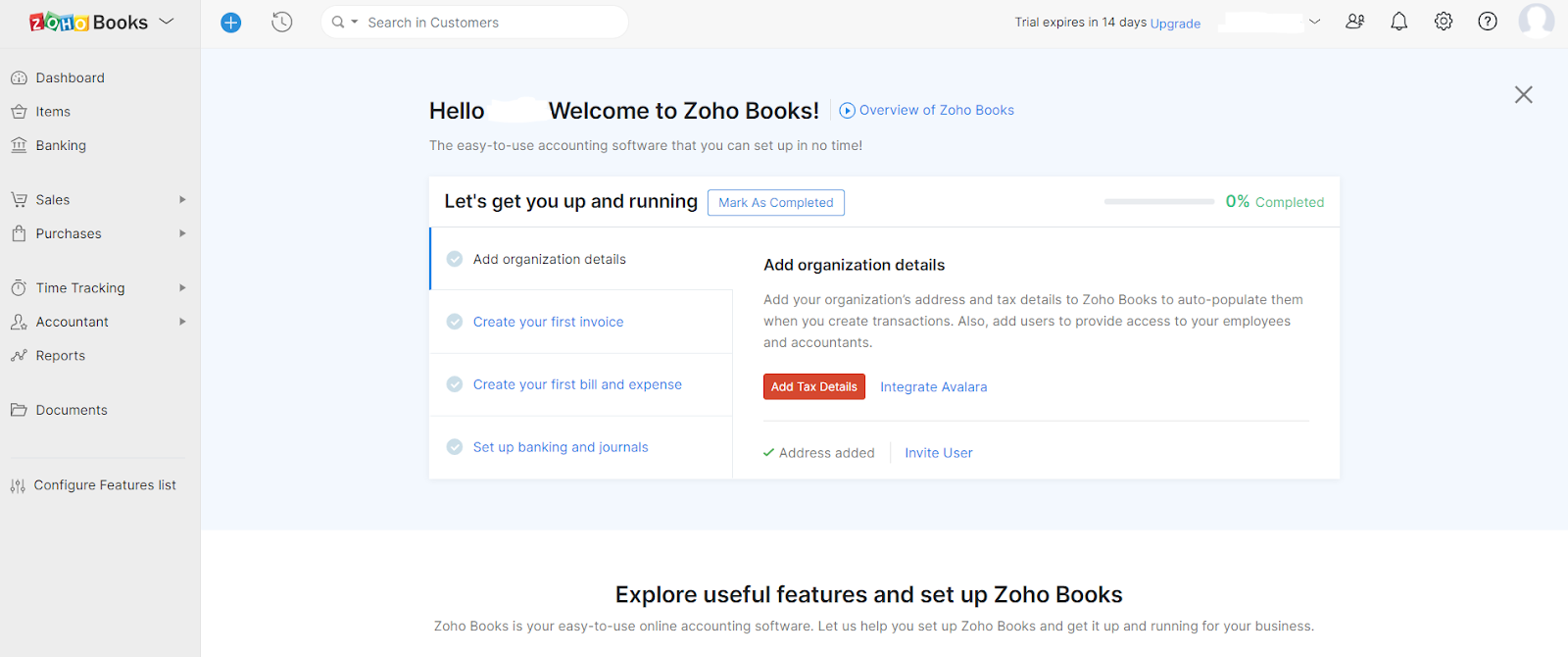Open the search category dropdown arrow
Image resolution: width=1568 pixels, height=657 pixels.
coord(355,22)
